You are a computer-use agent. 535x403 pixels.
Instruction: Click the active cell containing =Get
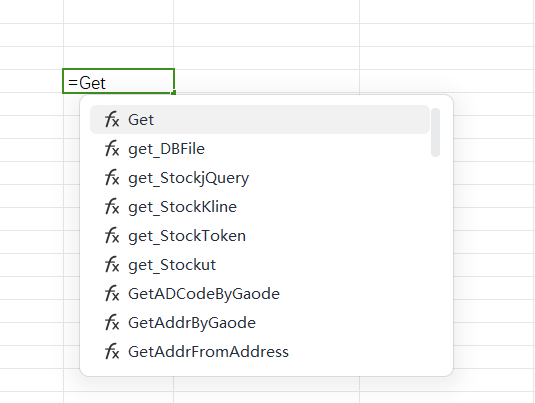118,81
